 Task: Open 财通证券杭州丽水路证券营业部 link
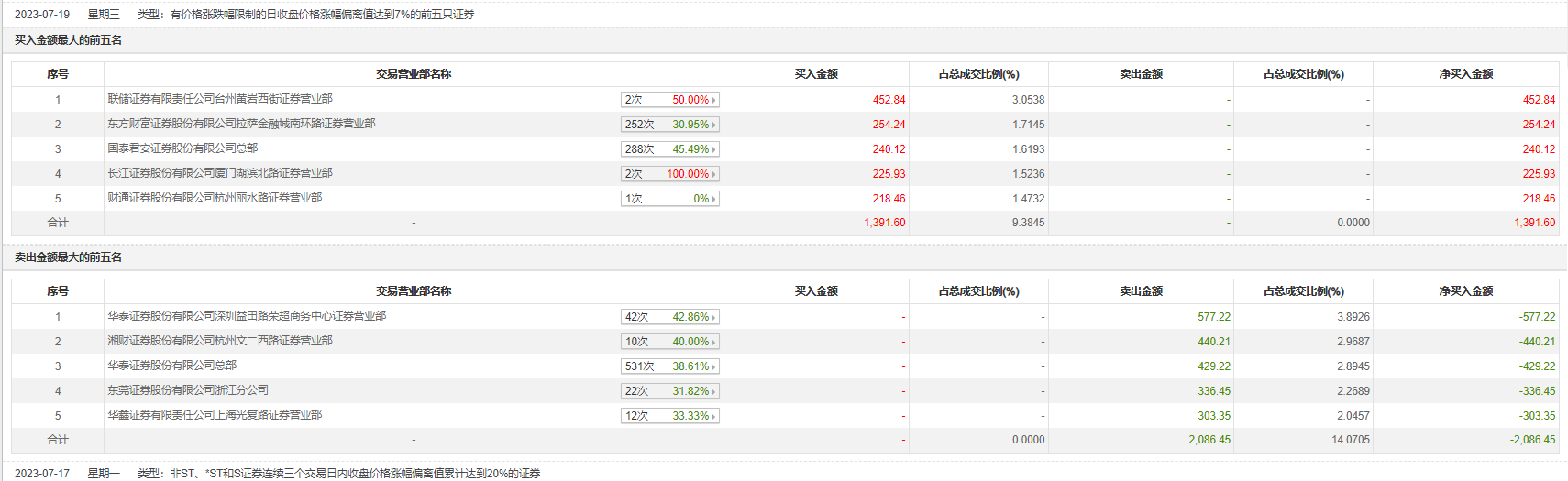pyautogui.click(x=215, y=198)
